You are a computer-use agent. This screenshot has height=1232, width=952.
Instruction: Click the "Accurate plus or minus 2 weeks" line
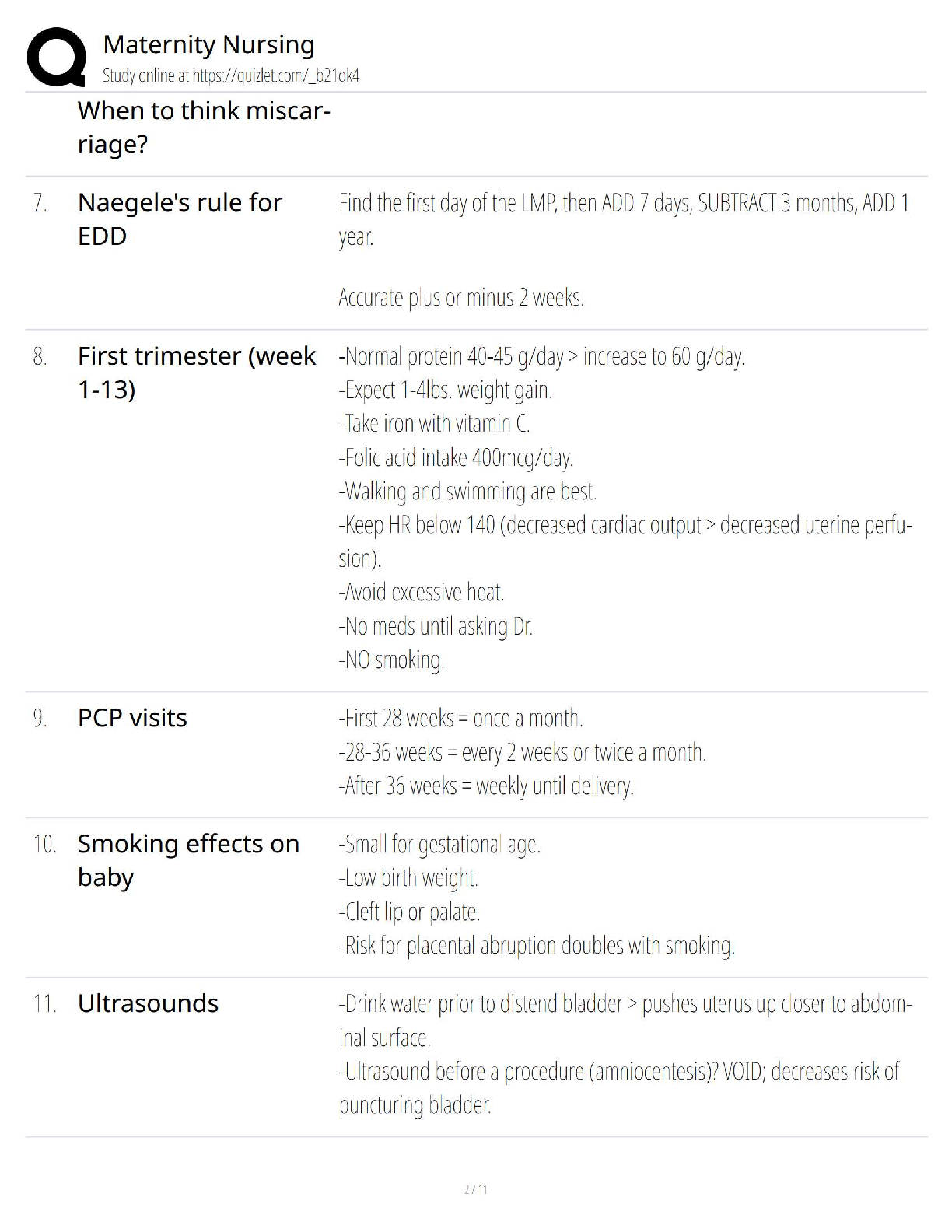point(461,298)
